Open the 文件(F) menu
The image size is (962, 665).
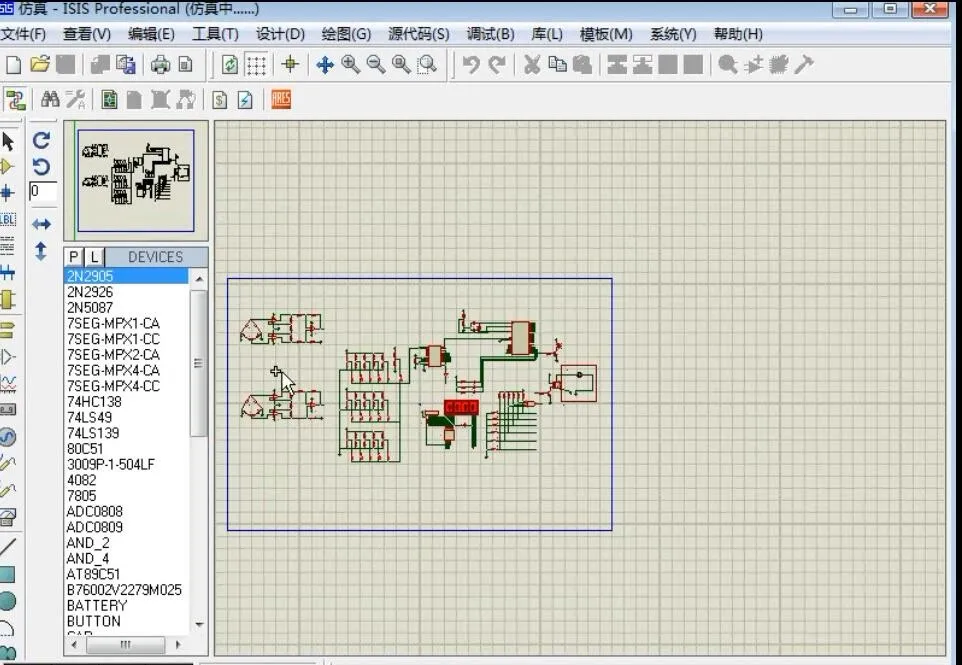click(23, 34)
